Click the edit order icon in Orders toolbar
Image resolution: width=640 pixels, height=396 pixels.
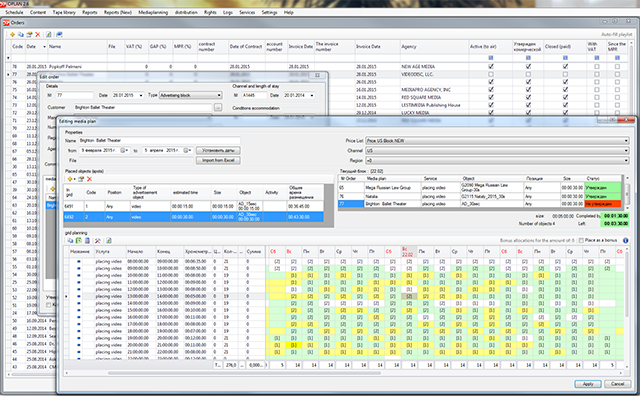coord(29,35)
